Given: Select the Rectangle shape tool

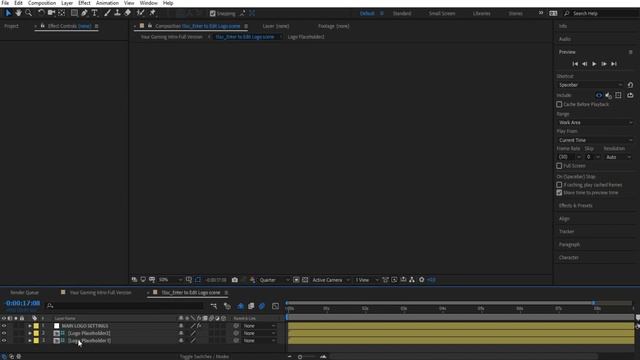Looking at the screenshot, I should [x=74, y=13].
